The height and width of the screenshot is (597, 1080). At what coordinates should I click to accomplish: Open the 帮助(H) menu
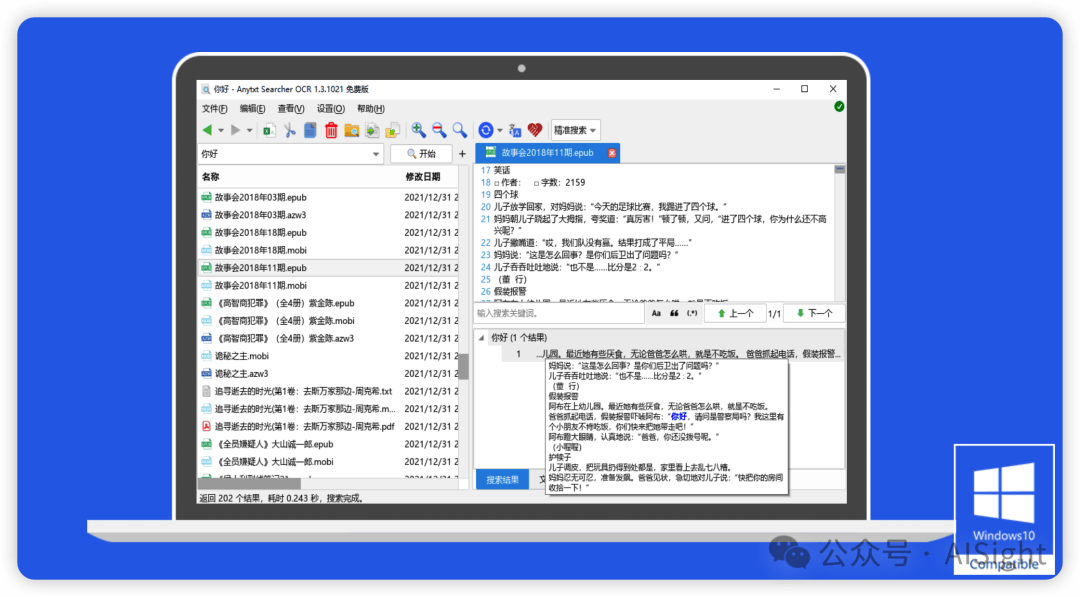tap(371, 109)
